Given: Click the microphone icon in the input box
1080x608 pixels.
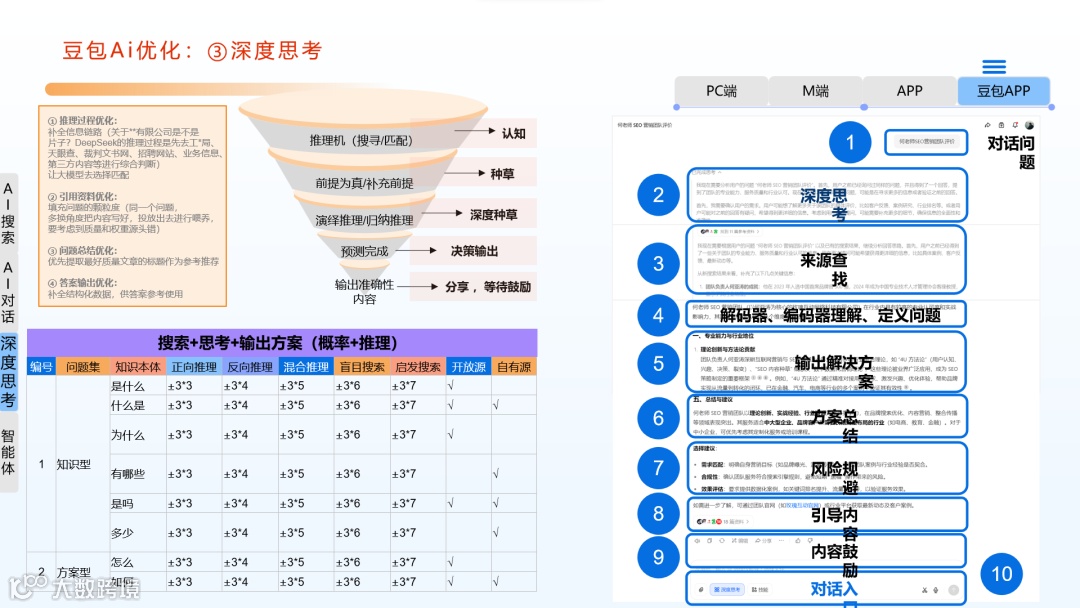Looking at the screenshot, I should pyautogui.click(x=936, y=590).
